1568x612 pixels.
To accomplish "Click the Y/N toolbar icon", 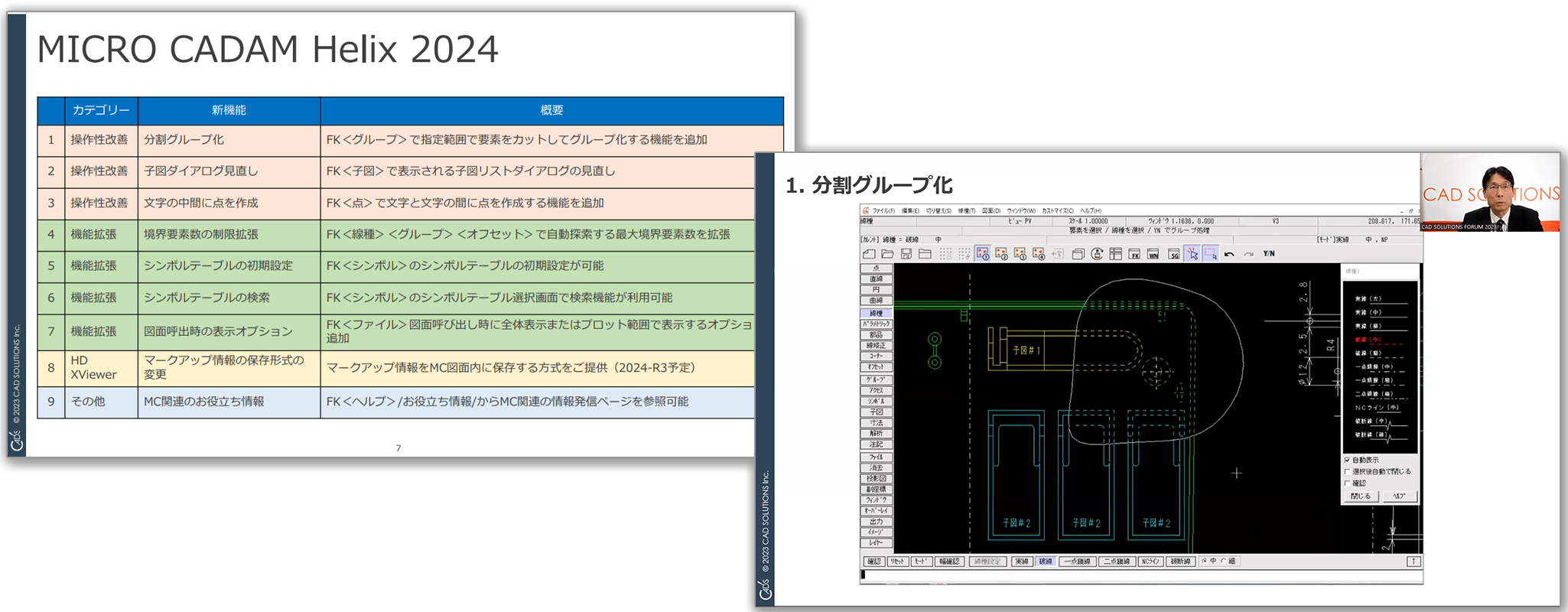I will [1269, 254].
